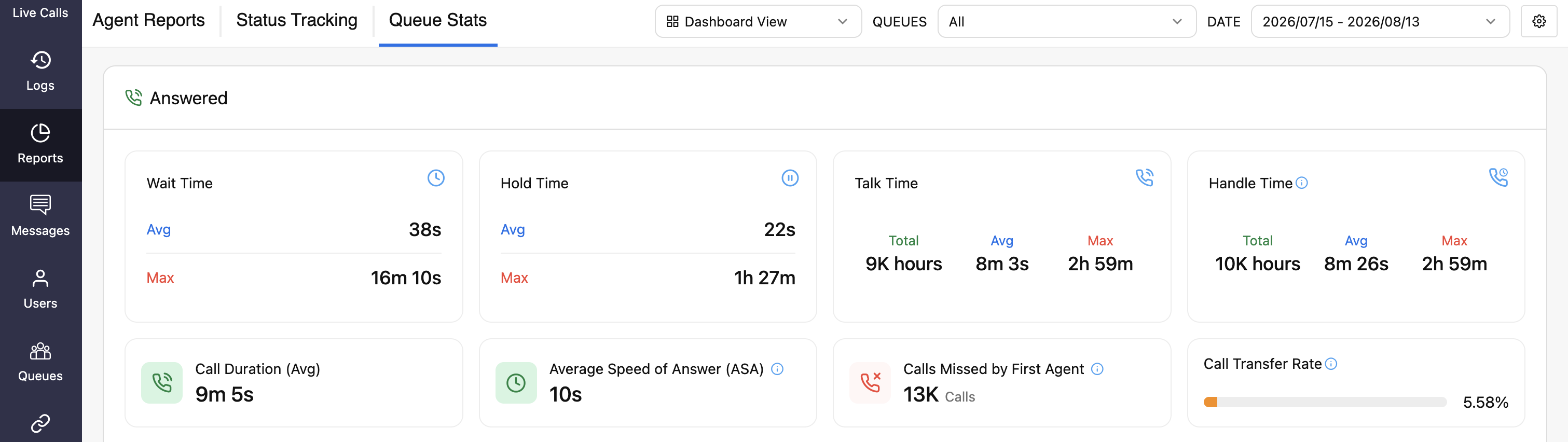
Task: Click the Call Transfer Rate progress bar
Action: (x=1325, y=402)
